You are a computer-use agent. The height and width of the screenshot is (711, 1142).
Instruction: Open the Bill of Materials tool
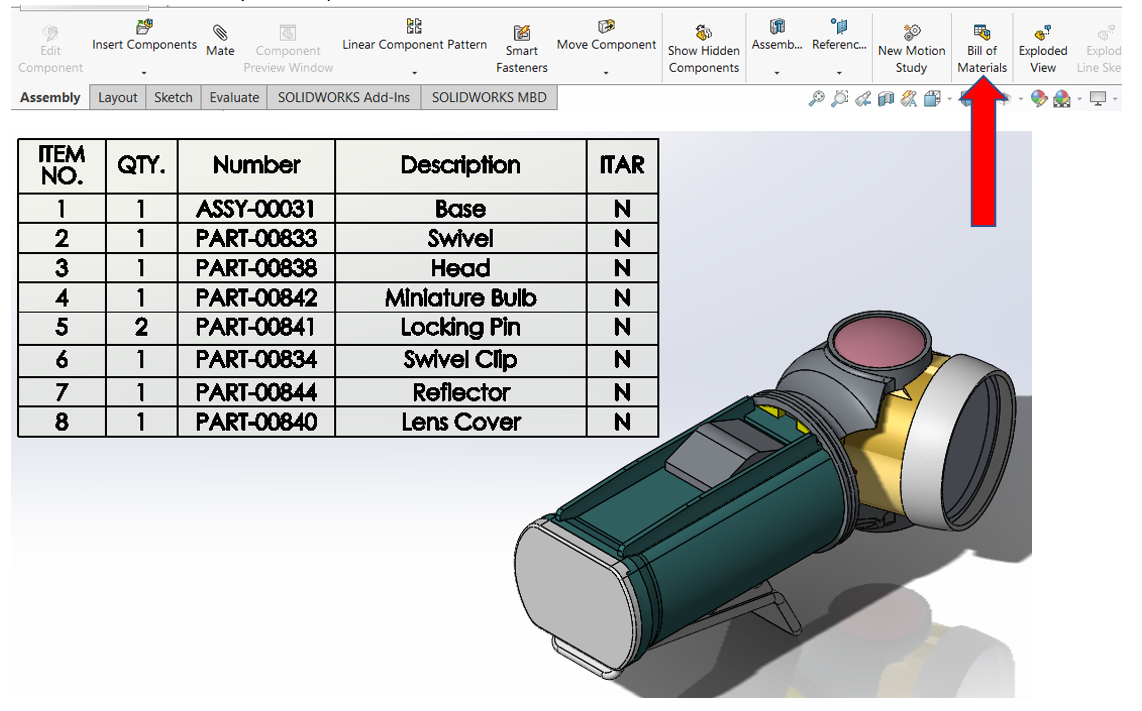tap(982, 47)
